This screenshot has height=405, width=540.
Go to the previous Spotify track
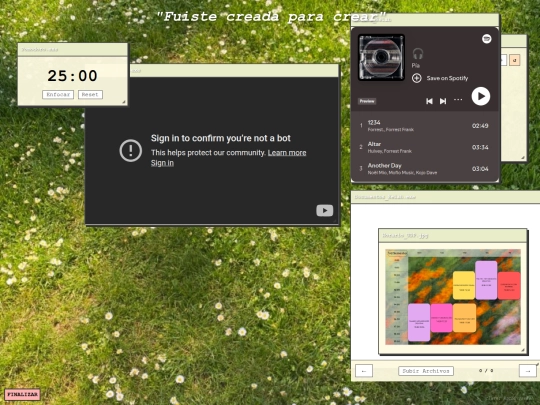(429, 101)
